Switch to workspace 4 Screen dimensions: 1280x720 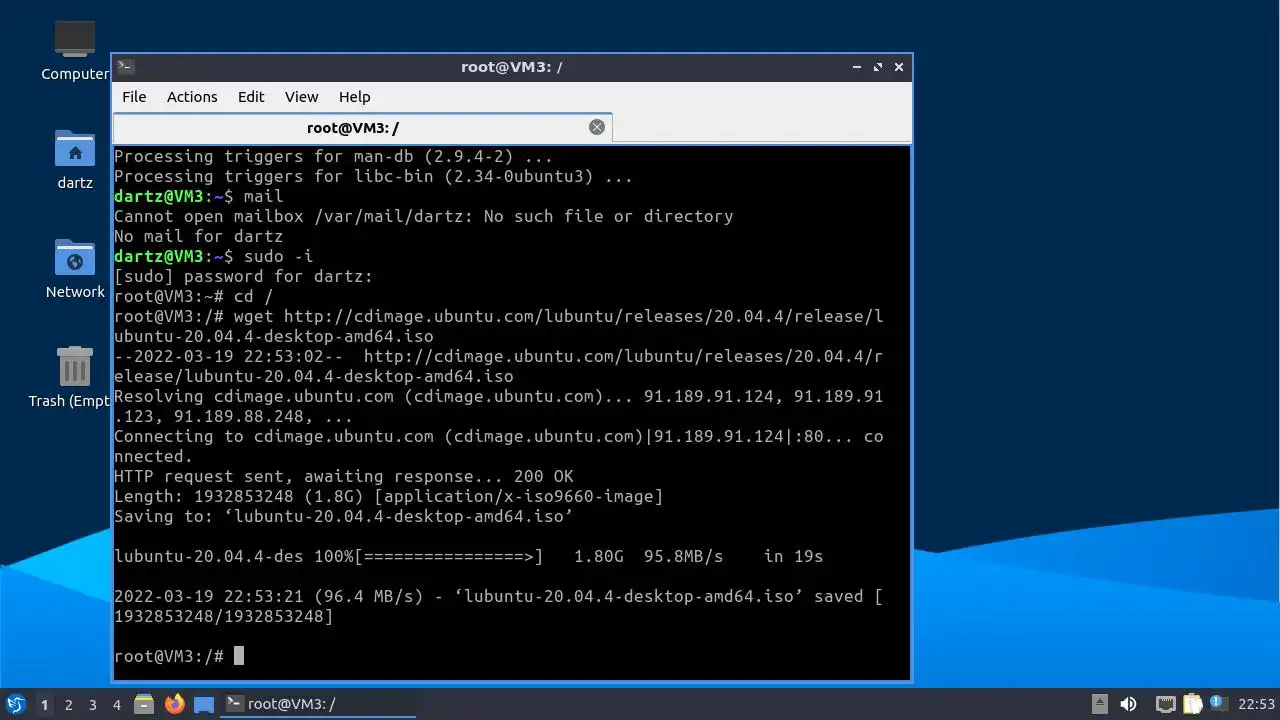(x=116, y=704)
